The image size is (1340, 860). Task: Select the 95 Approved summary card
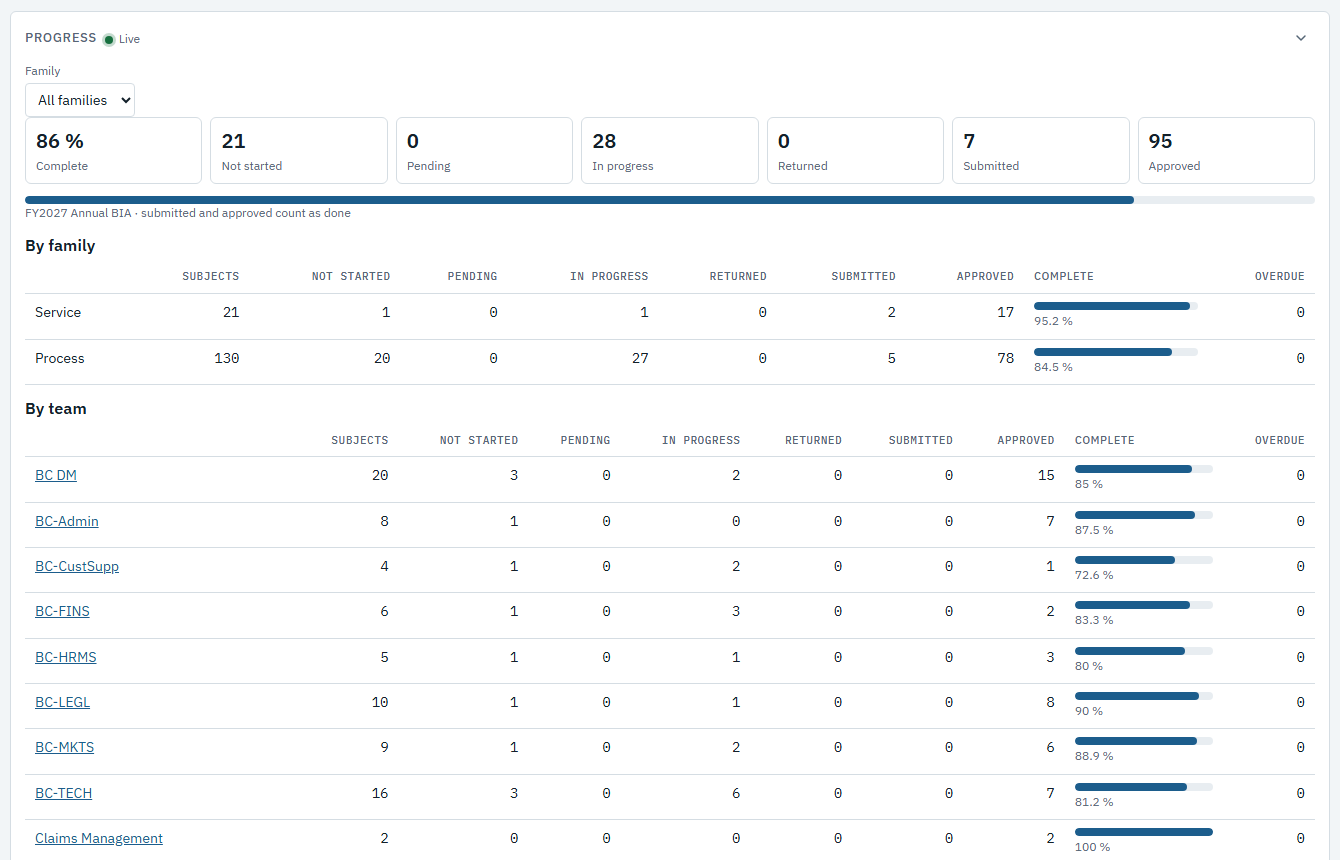point(1226,151)
